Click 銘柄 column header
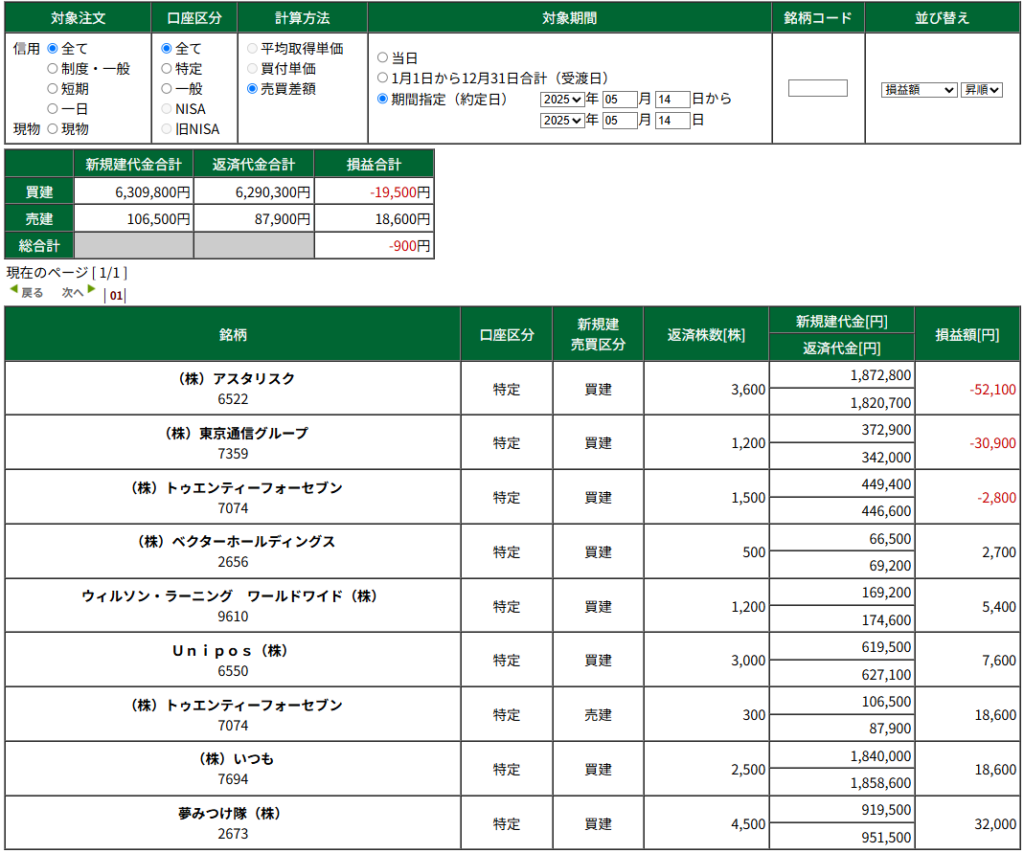This screenshot has width=1024, height=853. (233, 334)
